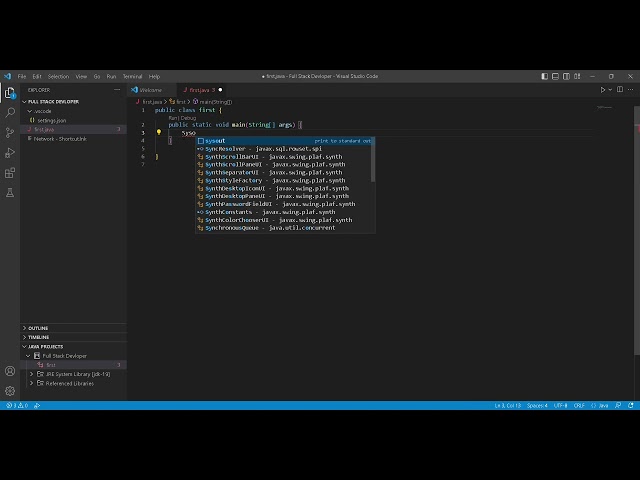
Task: Open the Selection menu
Action: 58,76
